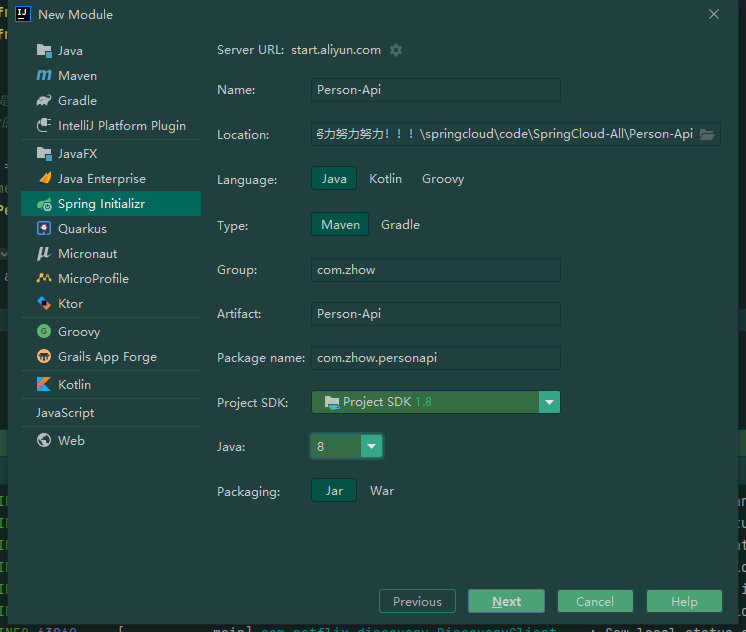The width and height of the screenshot is (746, 632).
Task: Click the Web globe icon
Action: coord(44,440)
